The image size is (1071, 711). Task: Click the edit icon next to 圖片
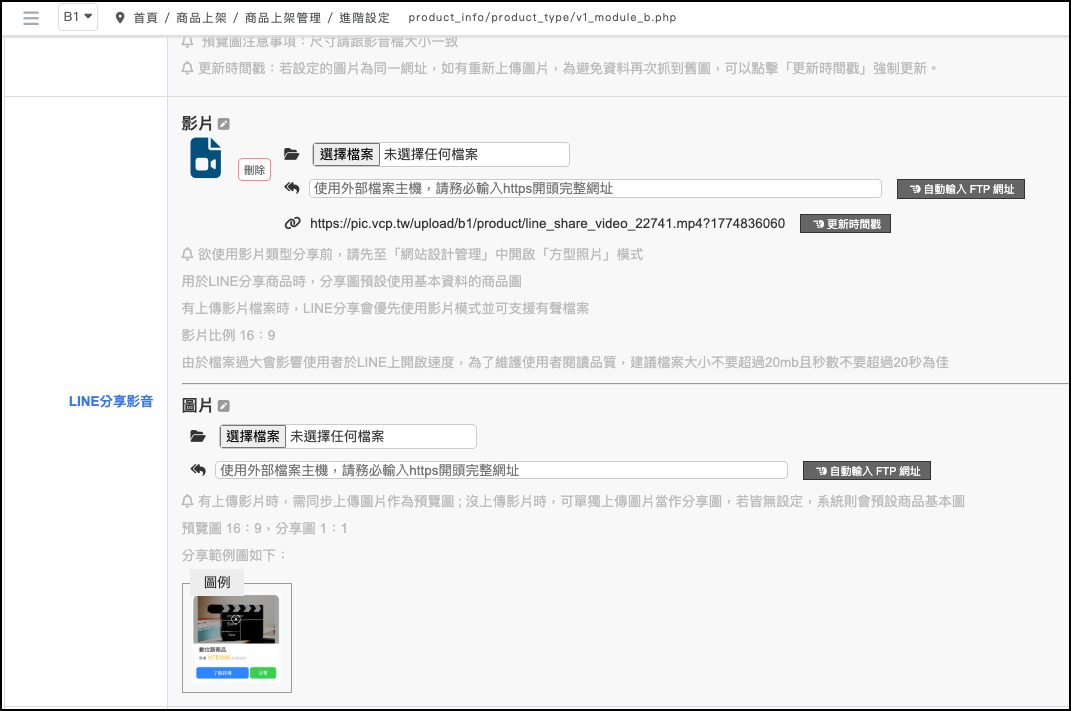tap(224, 406)
